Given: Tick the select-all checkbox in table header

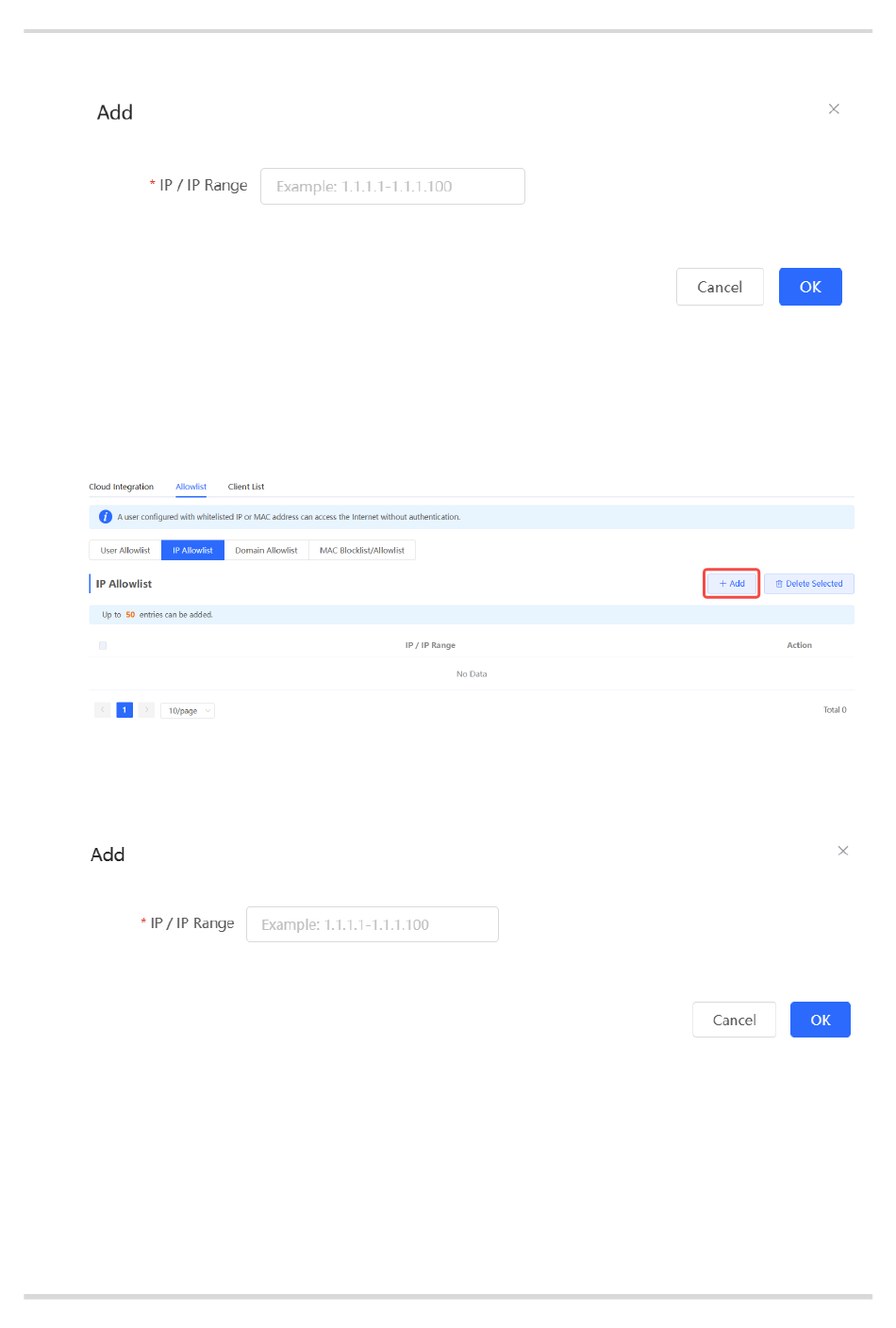Looking at the screenshot, I should pyautogui.click(x=103, y=645).
